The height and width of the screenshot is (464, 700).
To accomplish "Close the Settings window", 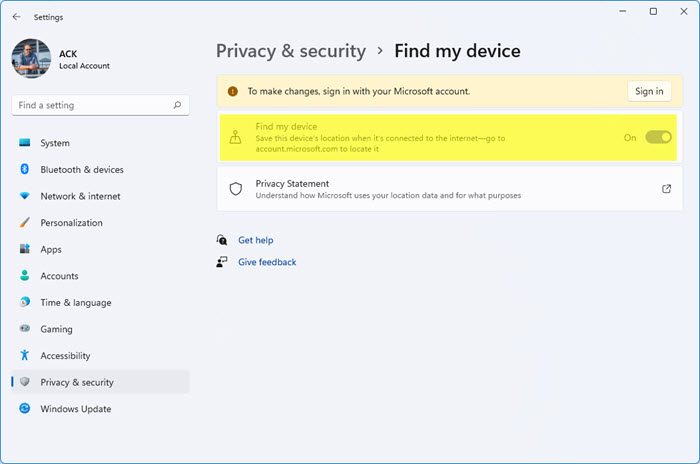I will point(684,11).
